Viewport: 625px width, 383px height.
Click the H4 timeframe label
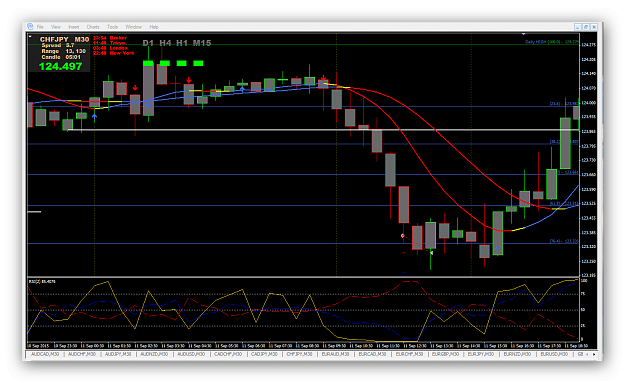165,43
